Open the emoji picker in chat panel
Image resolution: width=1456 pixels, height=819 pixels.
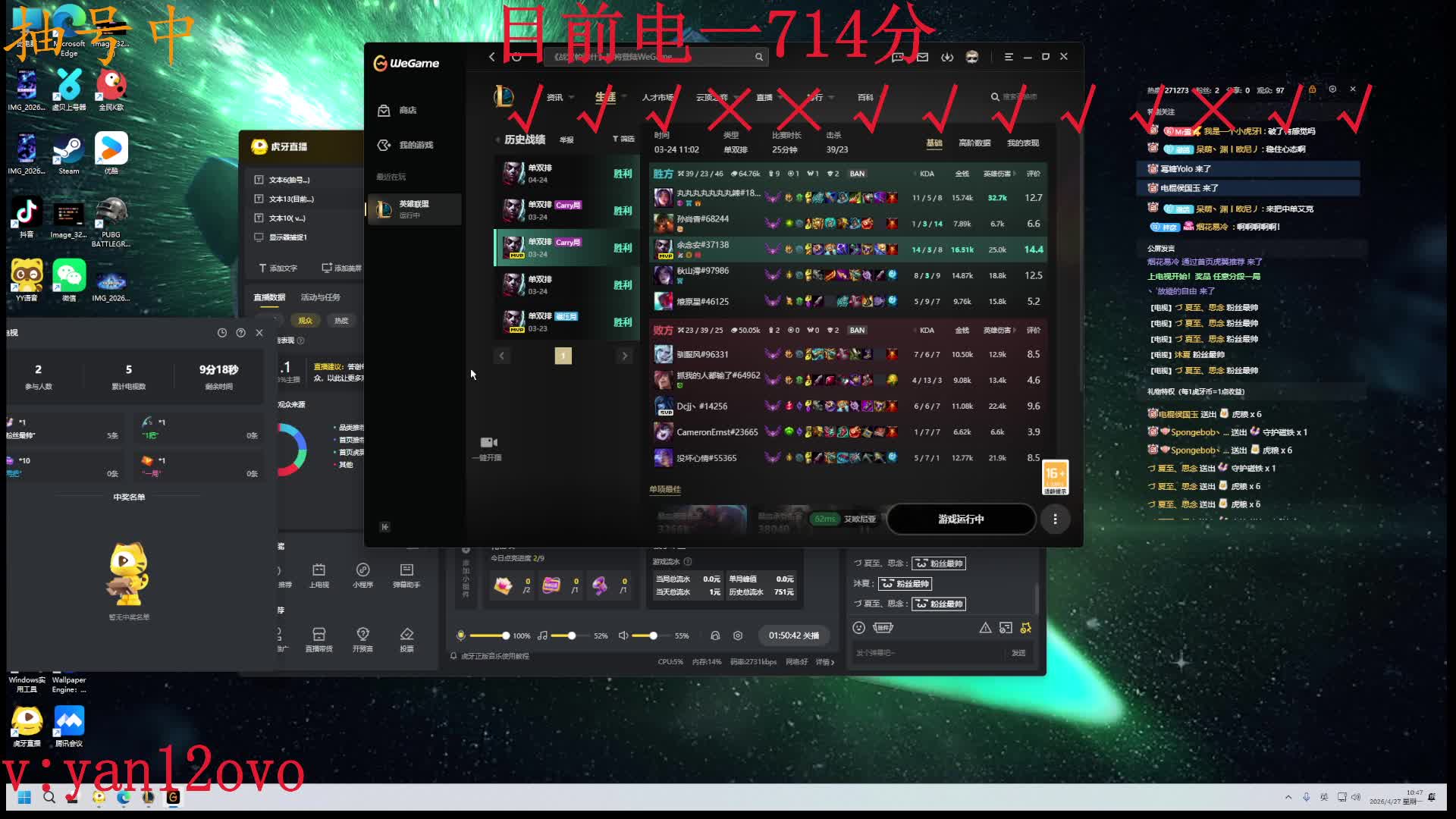[x=858, y=628]
